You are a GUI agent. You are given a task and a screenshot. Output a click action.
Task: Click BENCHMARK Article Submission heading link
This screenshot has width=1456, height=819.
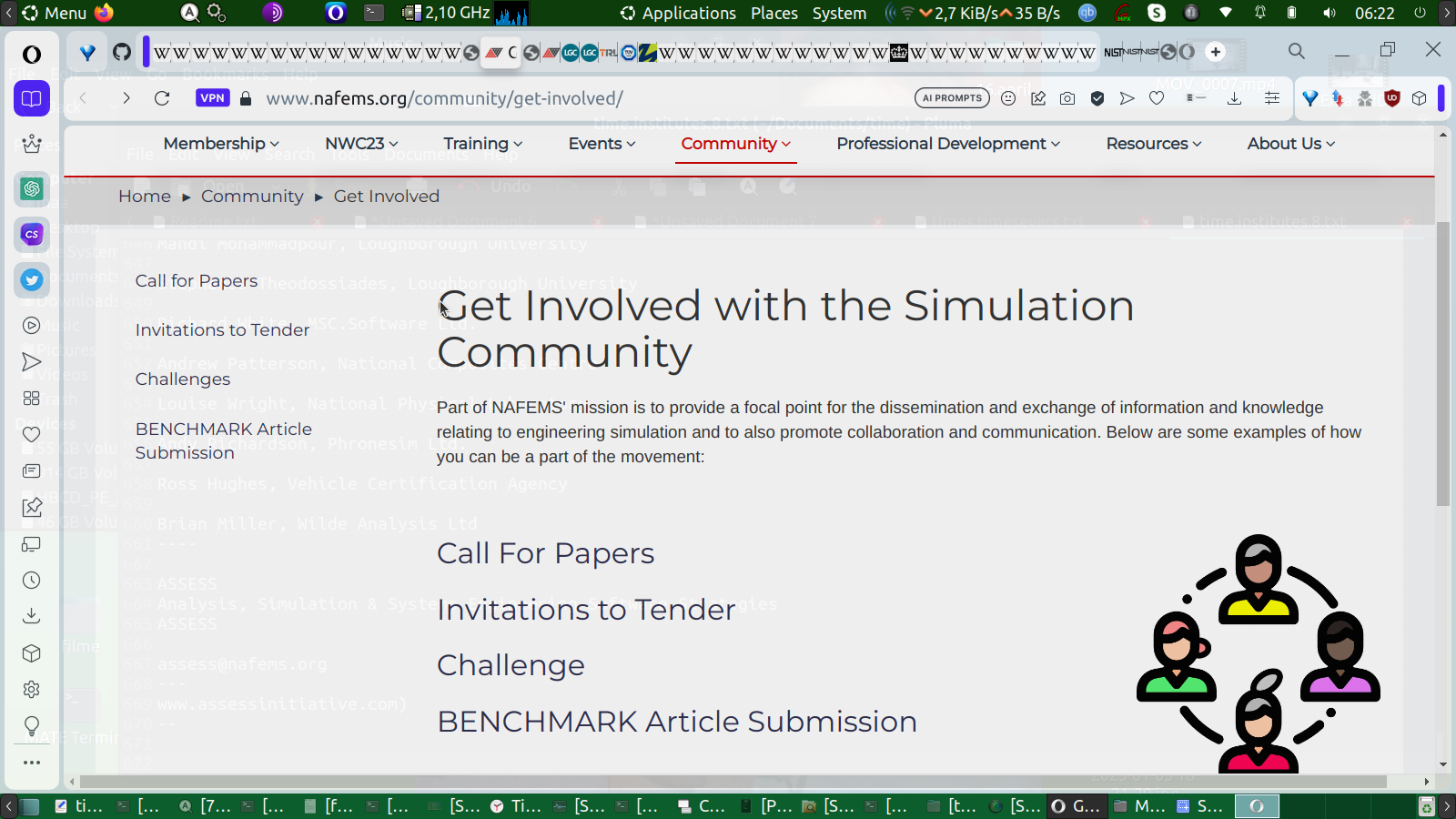pyautogui.click(x=677, y=722)
